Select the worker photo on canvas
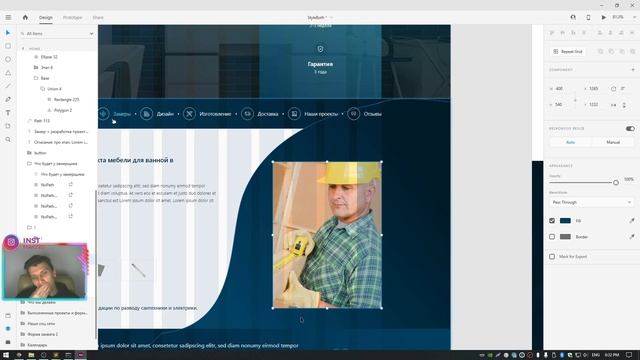The height and width of the screenshot is (360, 640). [327, 235]
